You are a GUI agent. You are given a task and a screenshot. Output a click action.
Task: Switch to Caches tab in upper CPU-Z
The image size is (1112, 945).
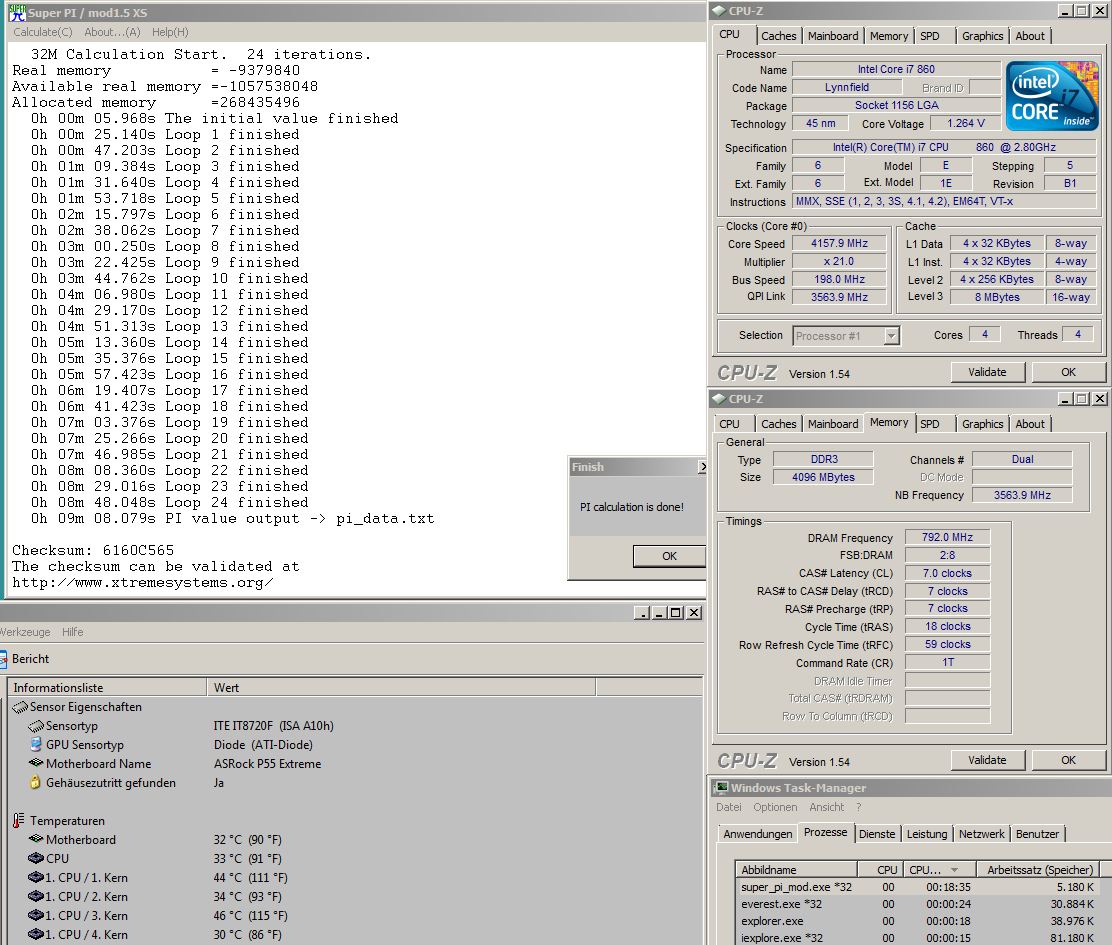click(x=779, y=36)
